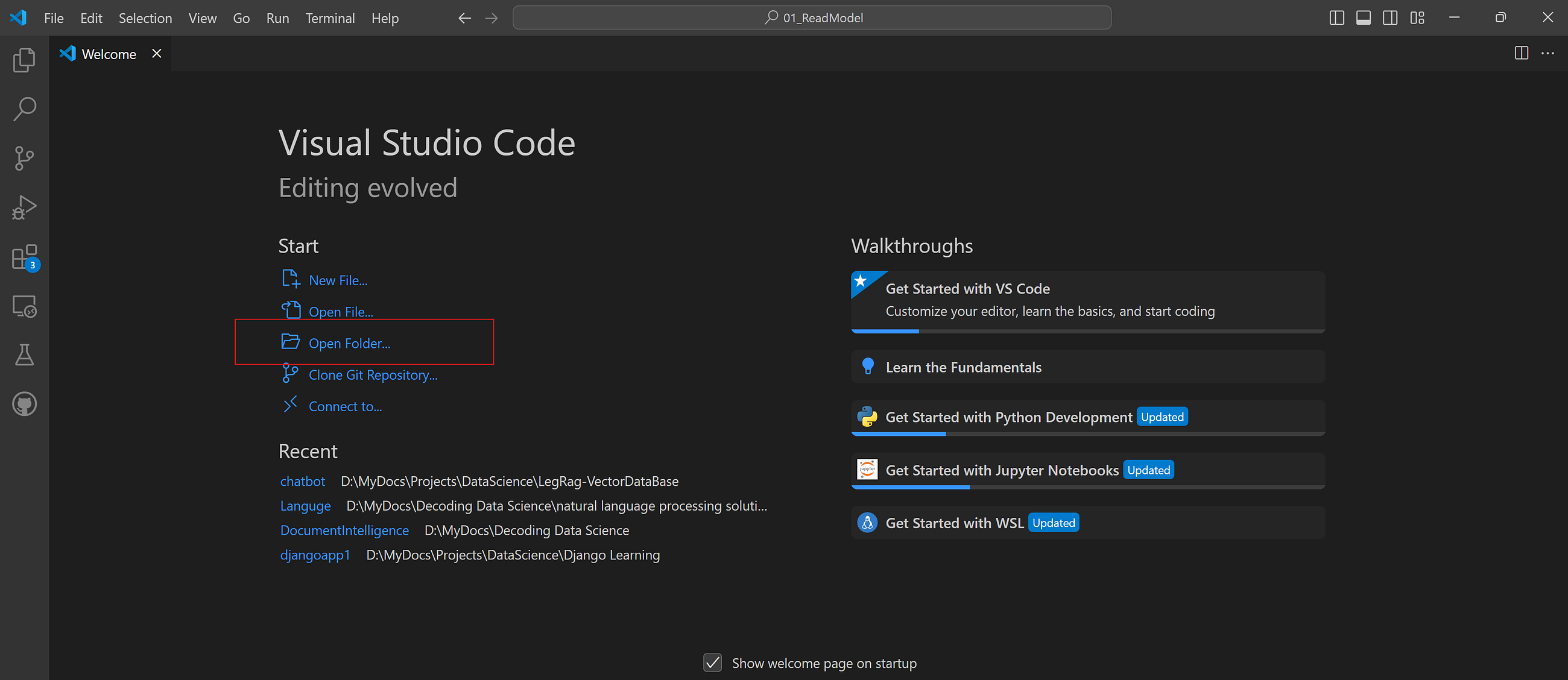Open the Search view icon
This screenshot has height=680, width=1568.
[x=24, y=109]
